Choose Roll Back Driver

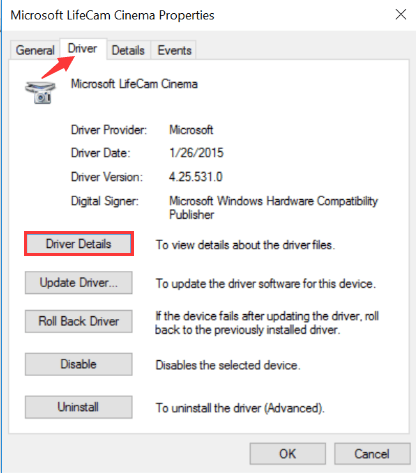coord(79,321)
